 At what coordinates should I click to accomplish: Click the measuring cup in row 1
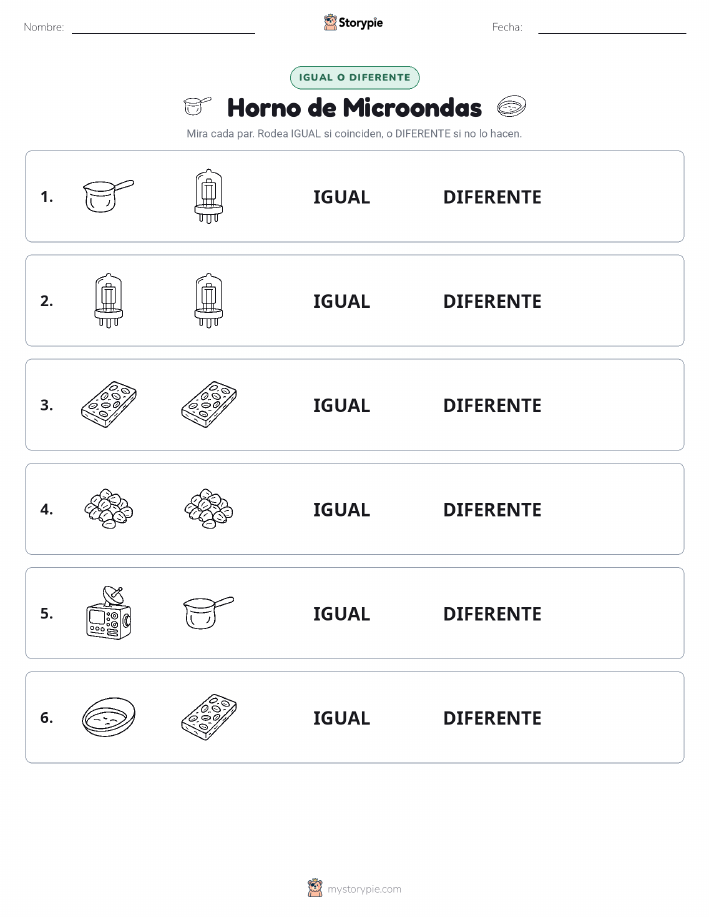pyautogui.click(x=108, y=196)
